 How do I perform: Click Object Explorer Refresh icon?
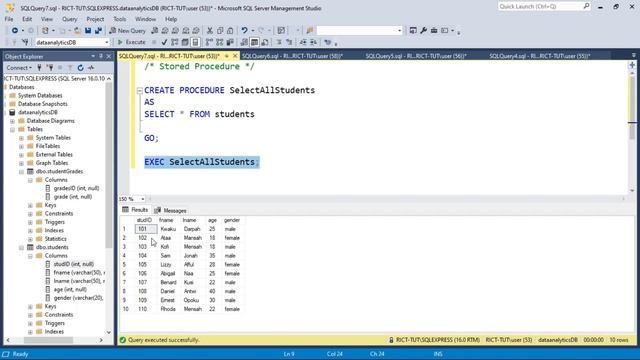coord(80,68)
